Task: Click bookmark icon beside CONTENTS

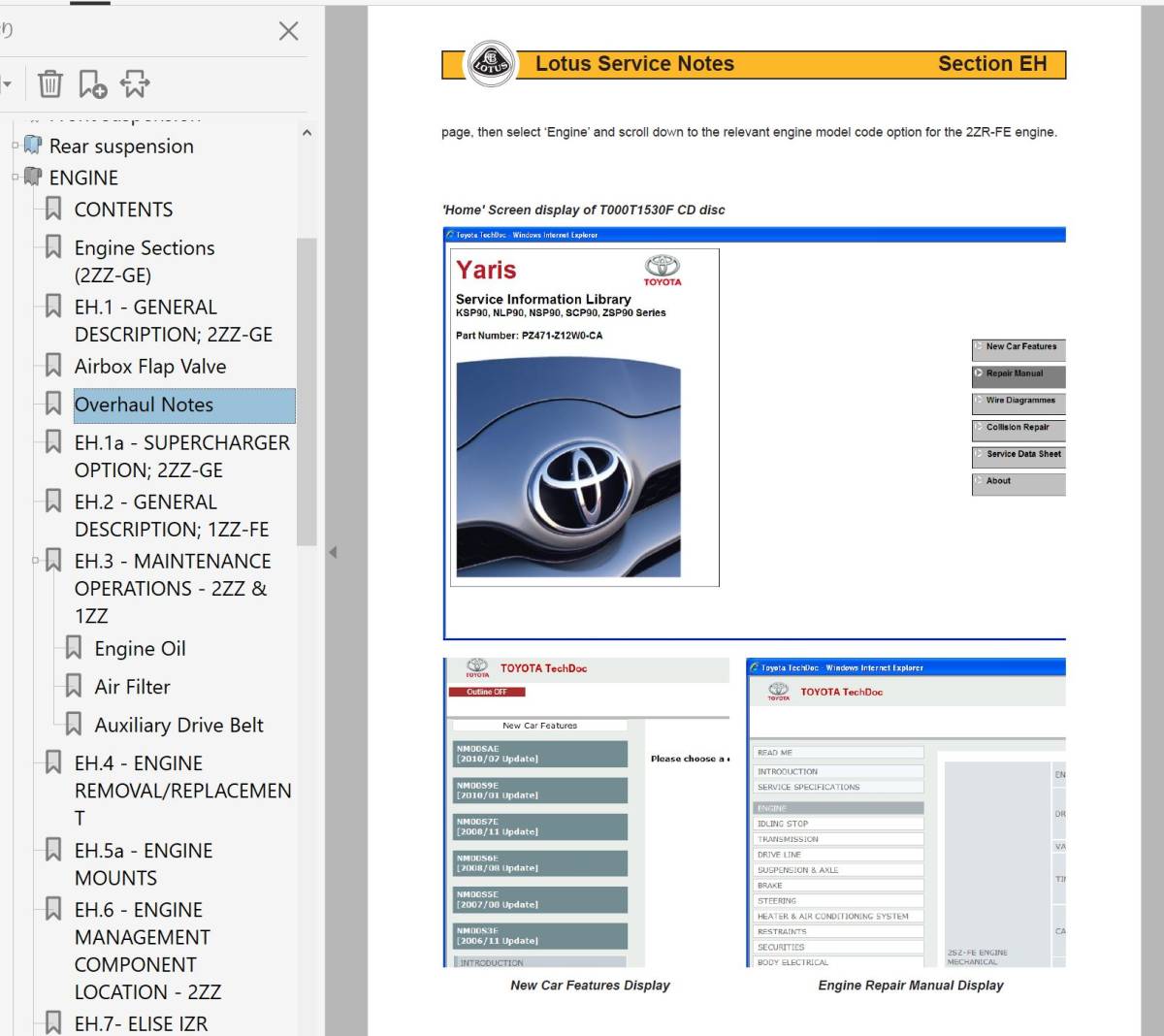Action: pyautogui.click(x=53, y=209)
